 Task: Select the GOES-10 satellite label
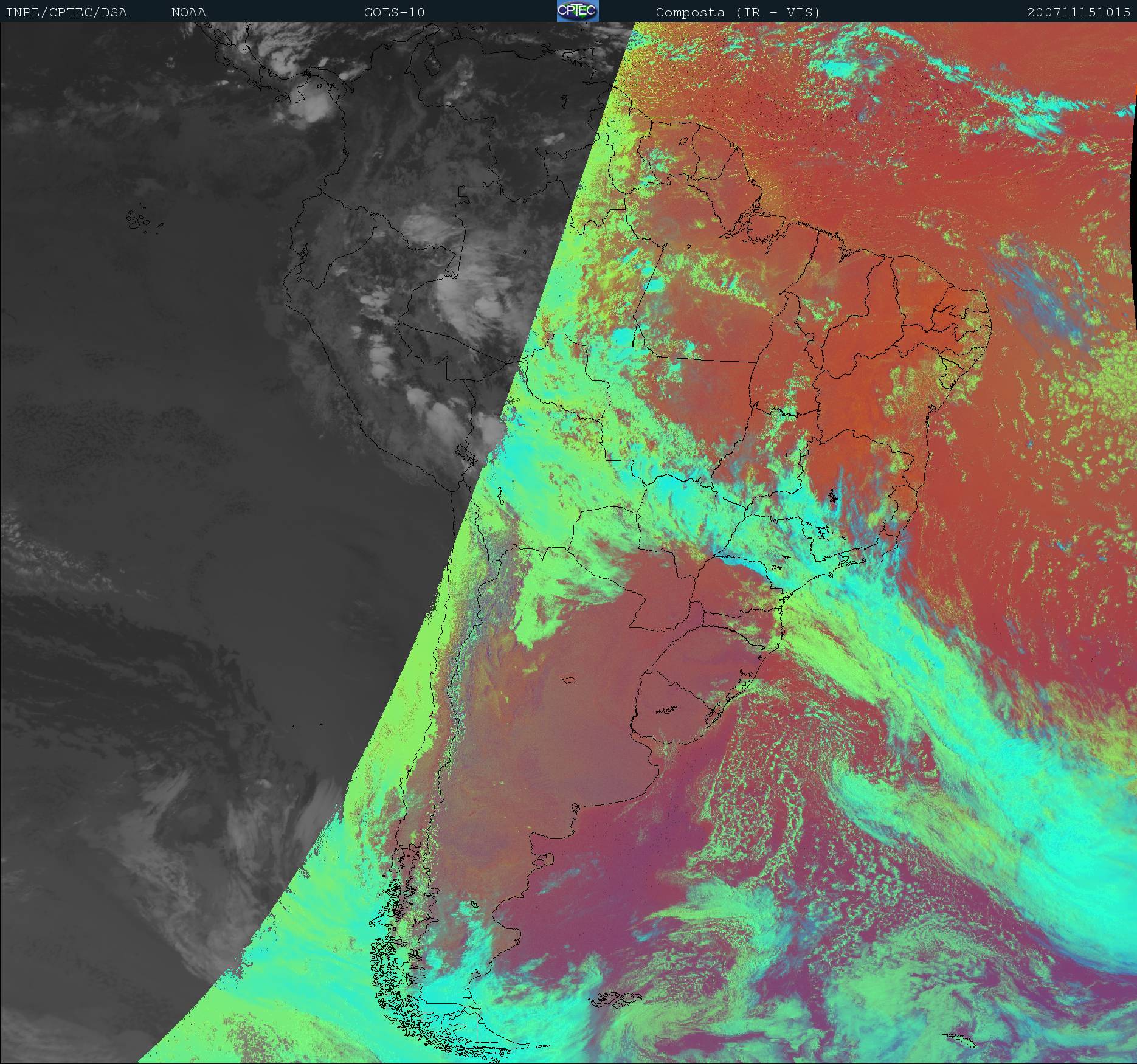pos(394,13)
